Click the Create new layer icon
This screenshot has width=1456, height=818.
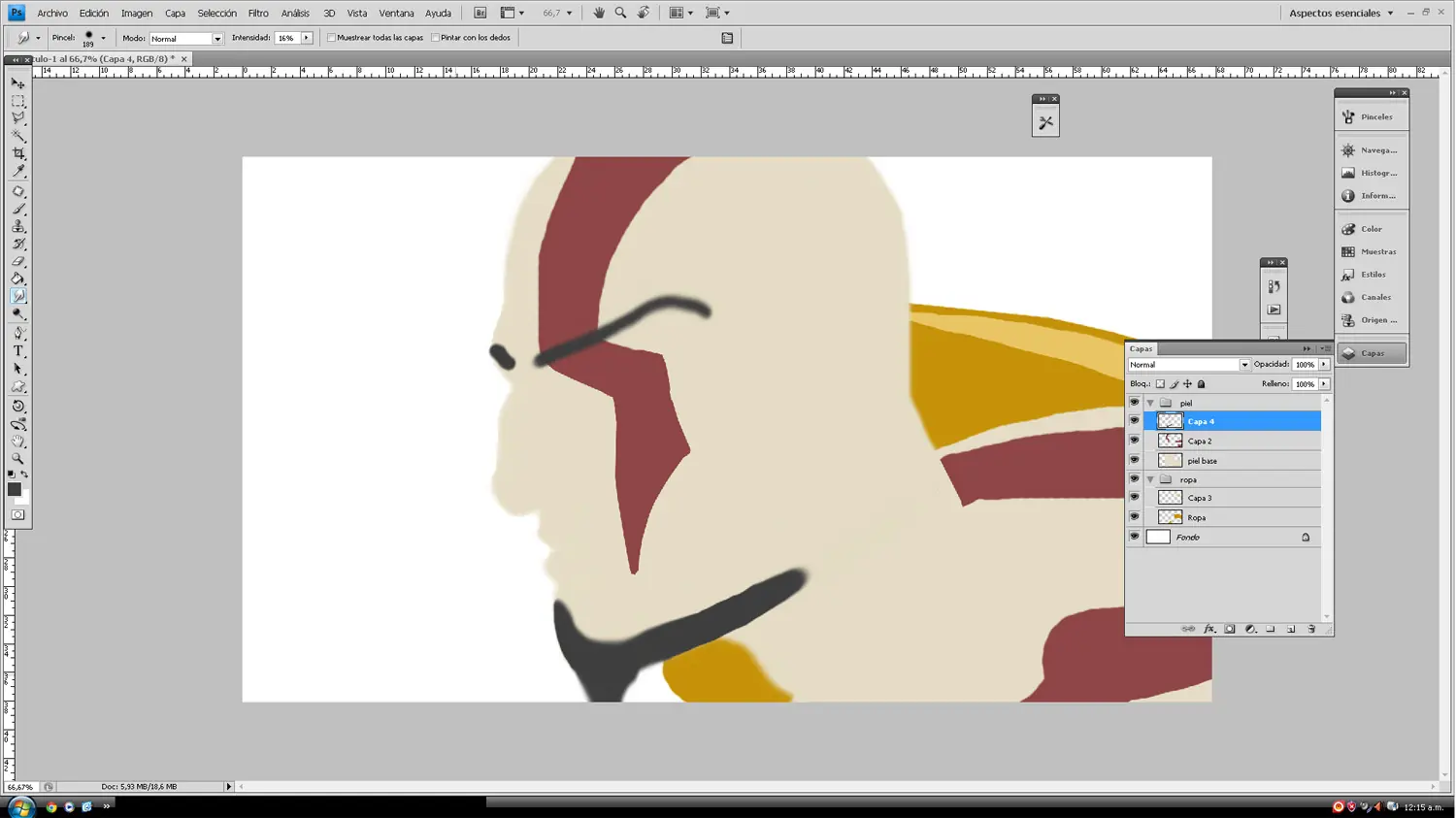(x=1291, y=629)
